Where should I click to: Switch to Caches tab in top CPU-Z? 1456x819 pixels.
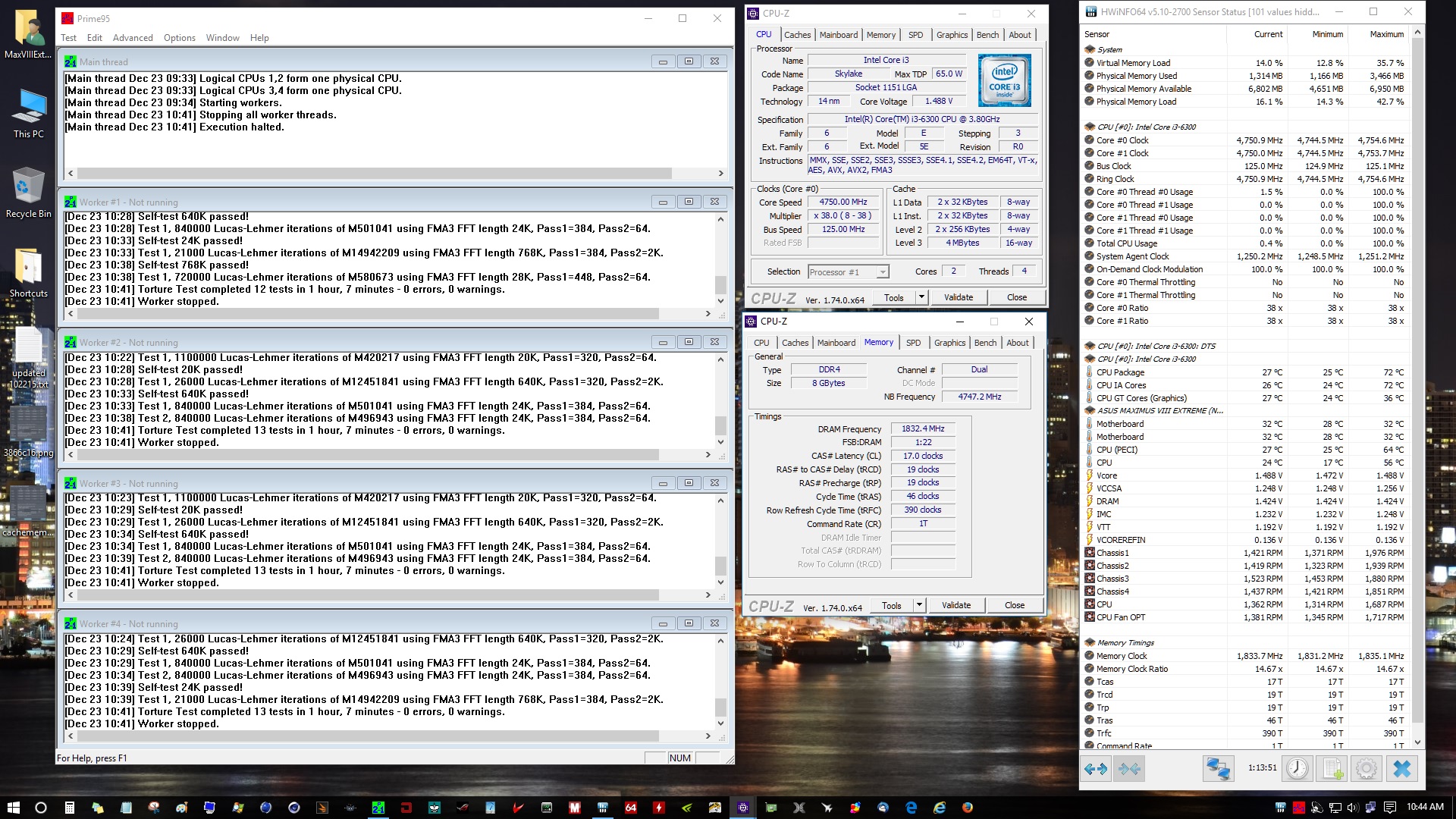coord(797,35)
